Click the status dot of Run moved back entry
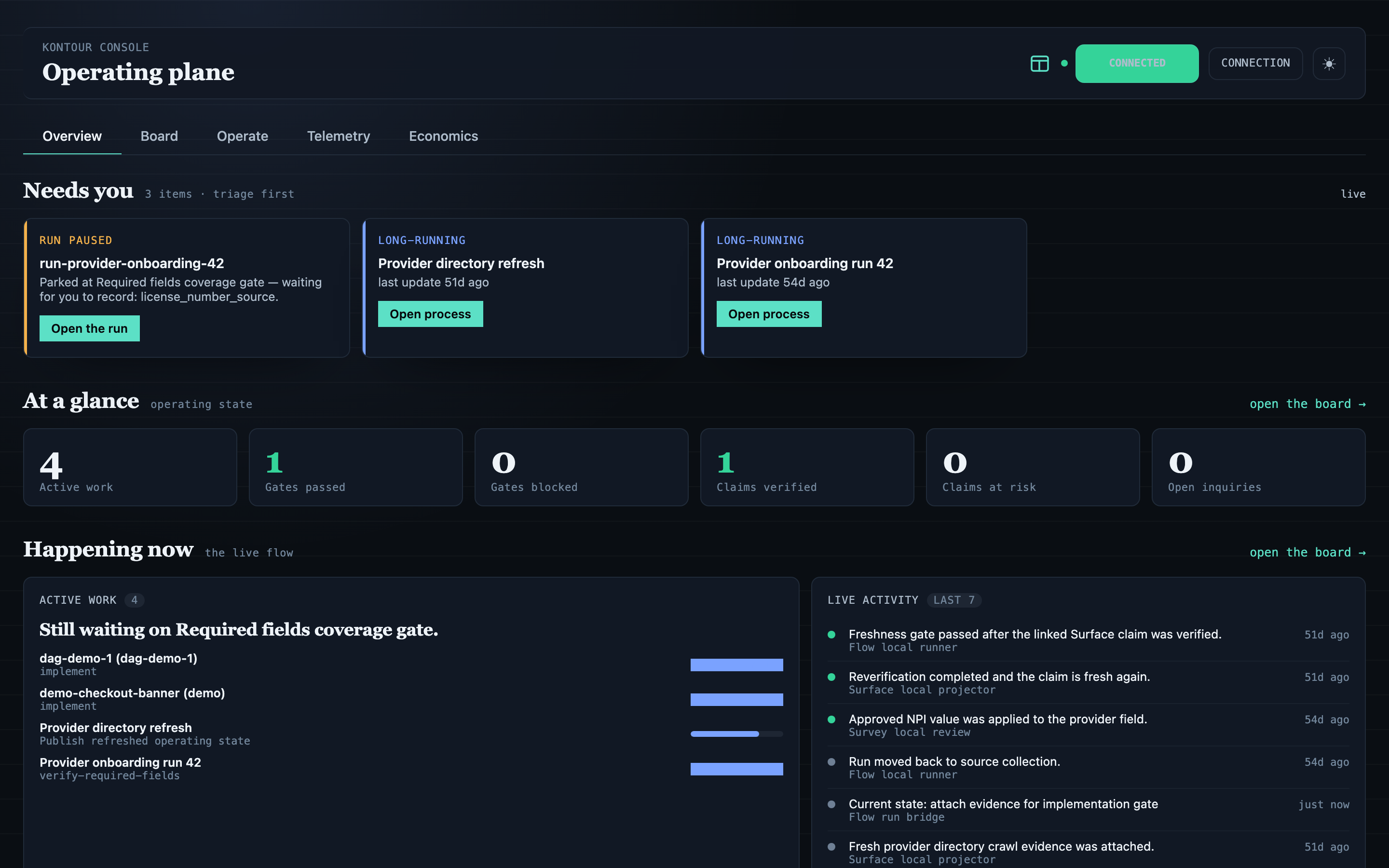Viewport: 1389px width, 868px height. pyautogui.click(x=831, y=762)
